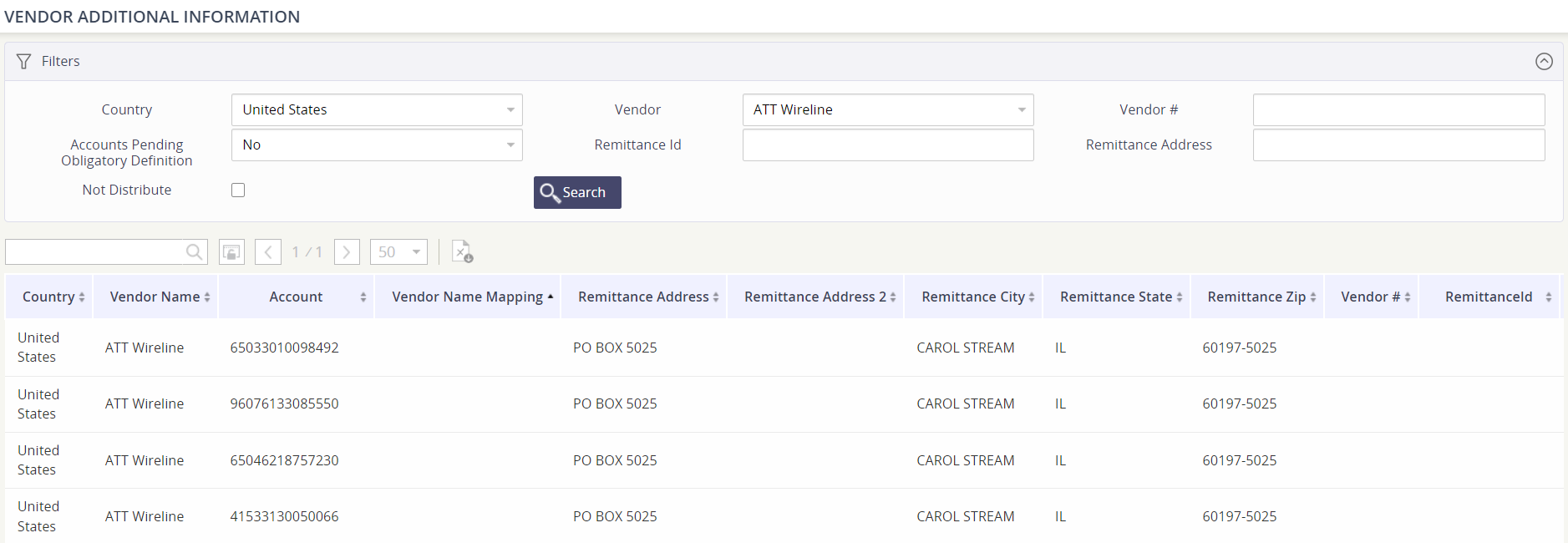The width and height of the screenshot is (1568, 543).
Task: Click CAROL STREAM in the 41533130050066 row
Action: (x=966, y=516)
